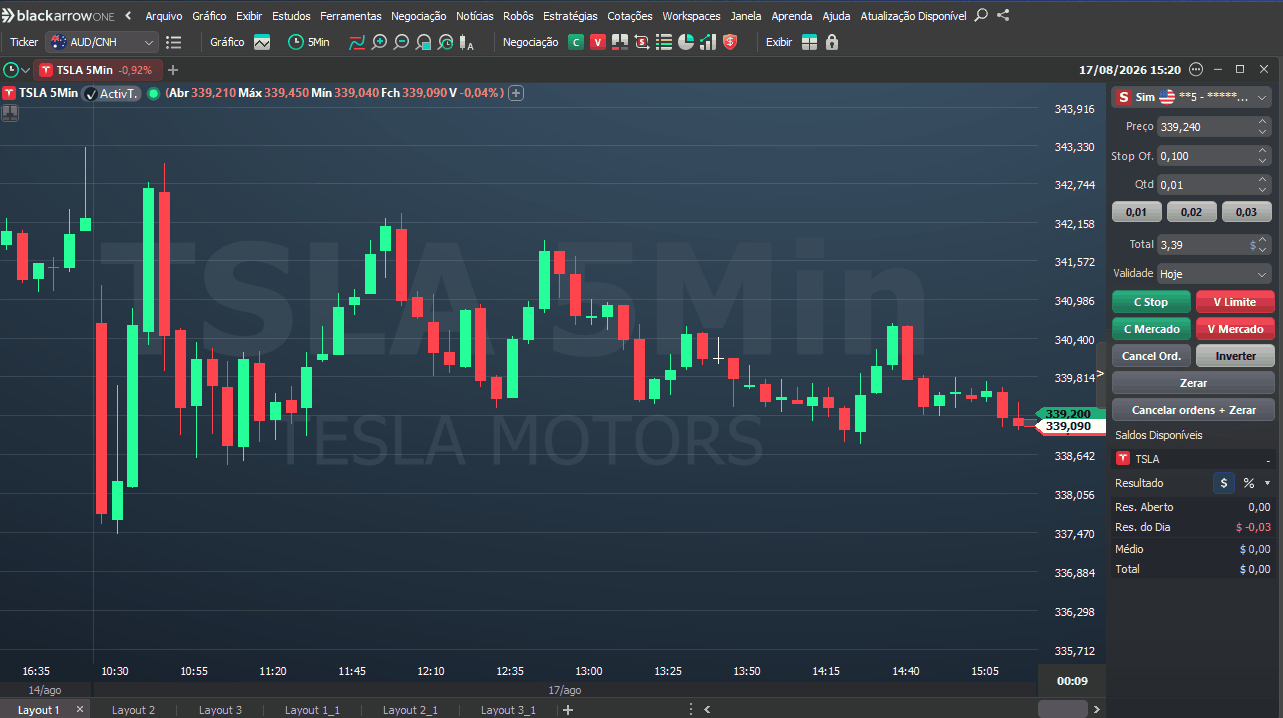Click the green C buy icon in toolbar
The height and width of the screenshot is (718, 1283).
point(575,42)
